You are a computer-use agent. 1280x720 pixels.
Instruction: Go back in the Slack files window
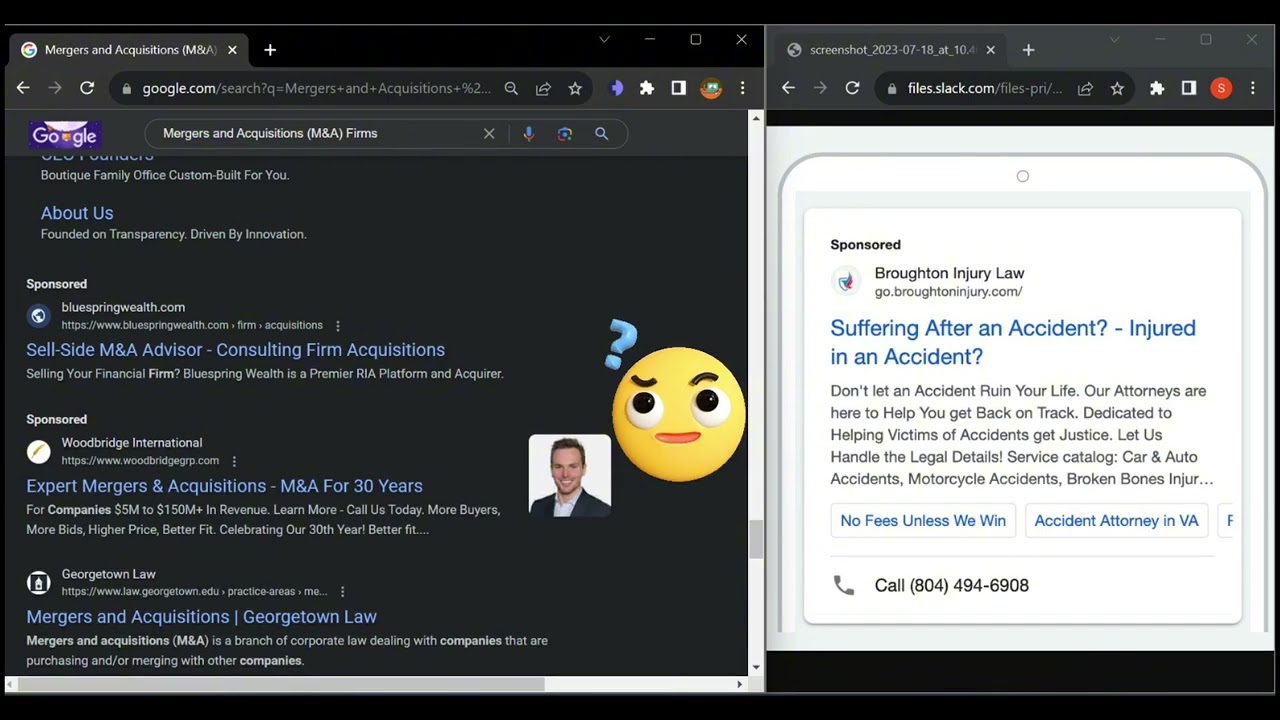coord(788,88)
